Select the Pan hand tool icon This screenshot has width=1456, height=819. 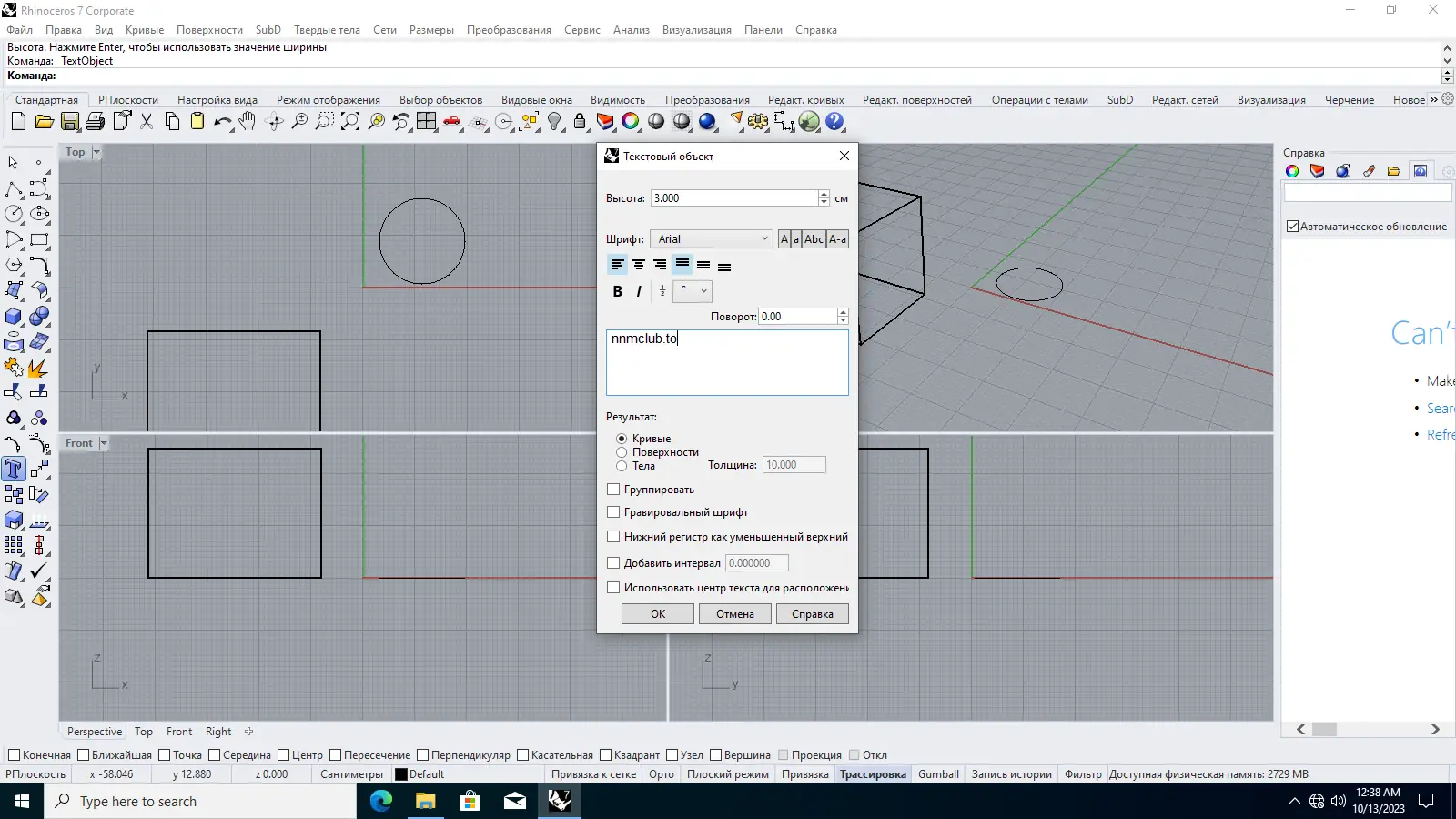[x=248, y=122]
